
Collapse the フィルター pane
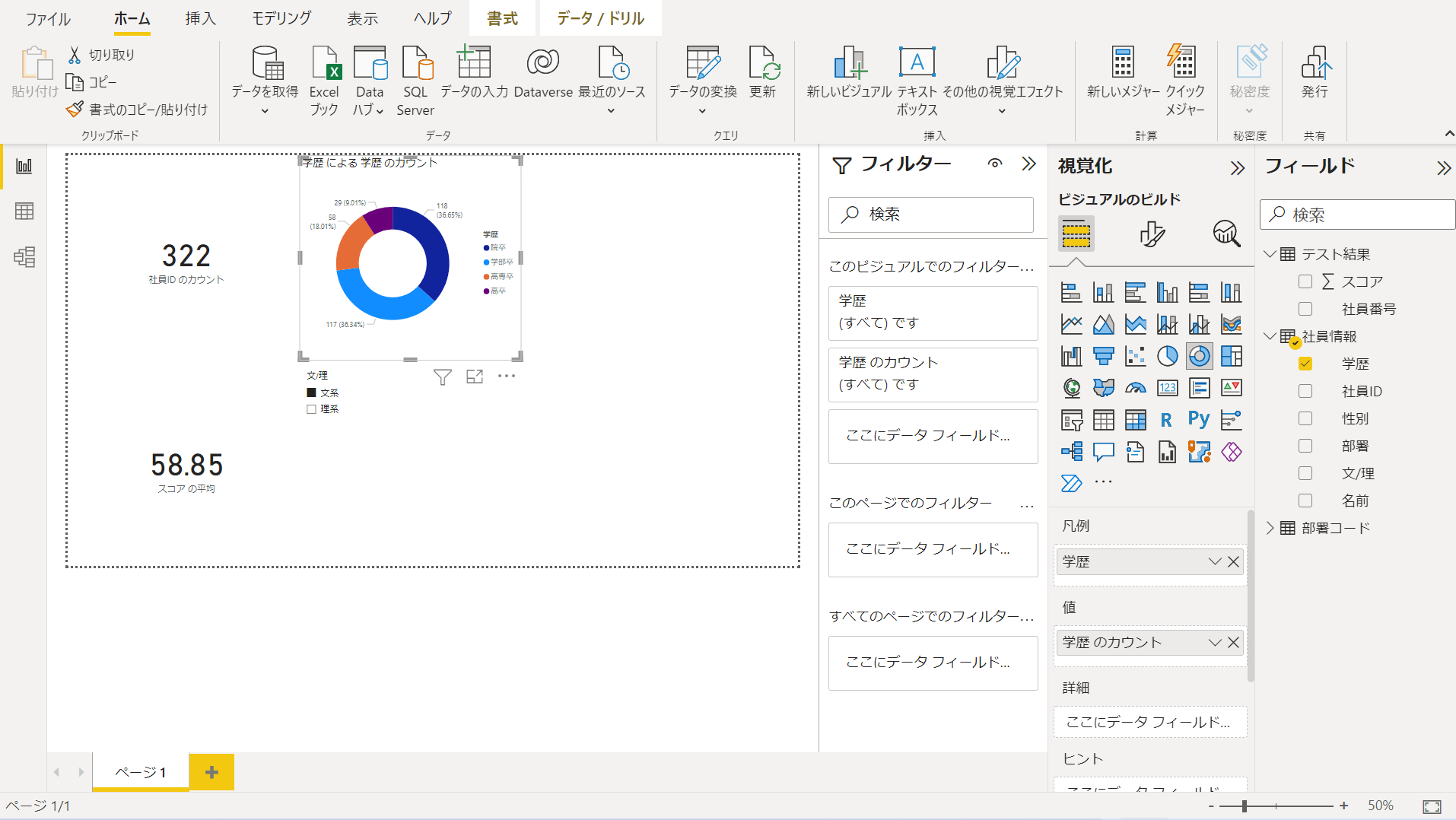[1028, 164]
